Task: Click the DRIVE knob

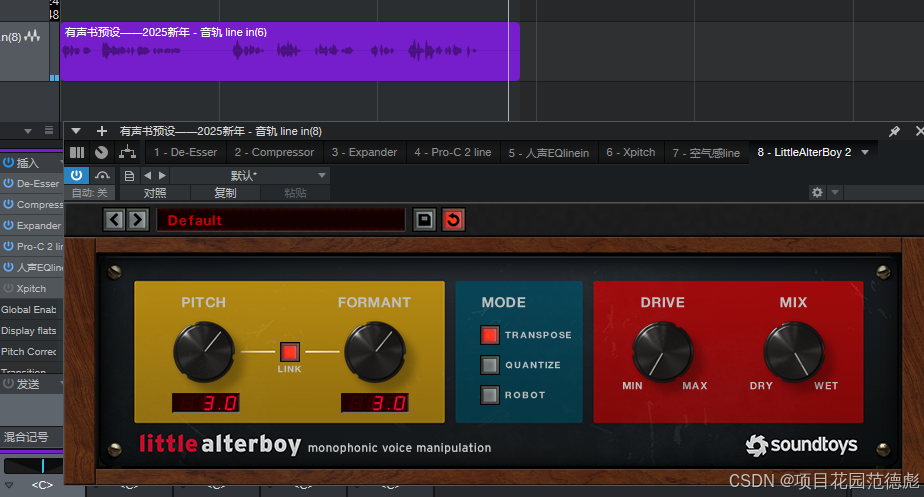Action: click(662, 351)
